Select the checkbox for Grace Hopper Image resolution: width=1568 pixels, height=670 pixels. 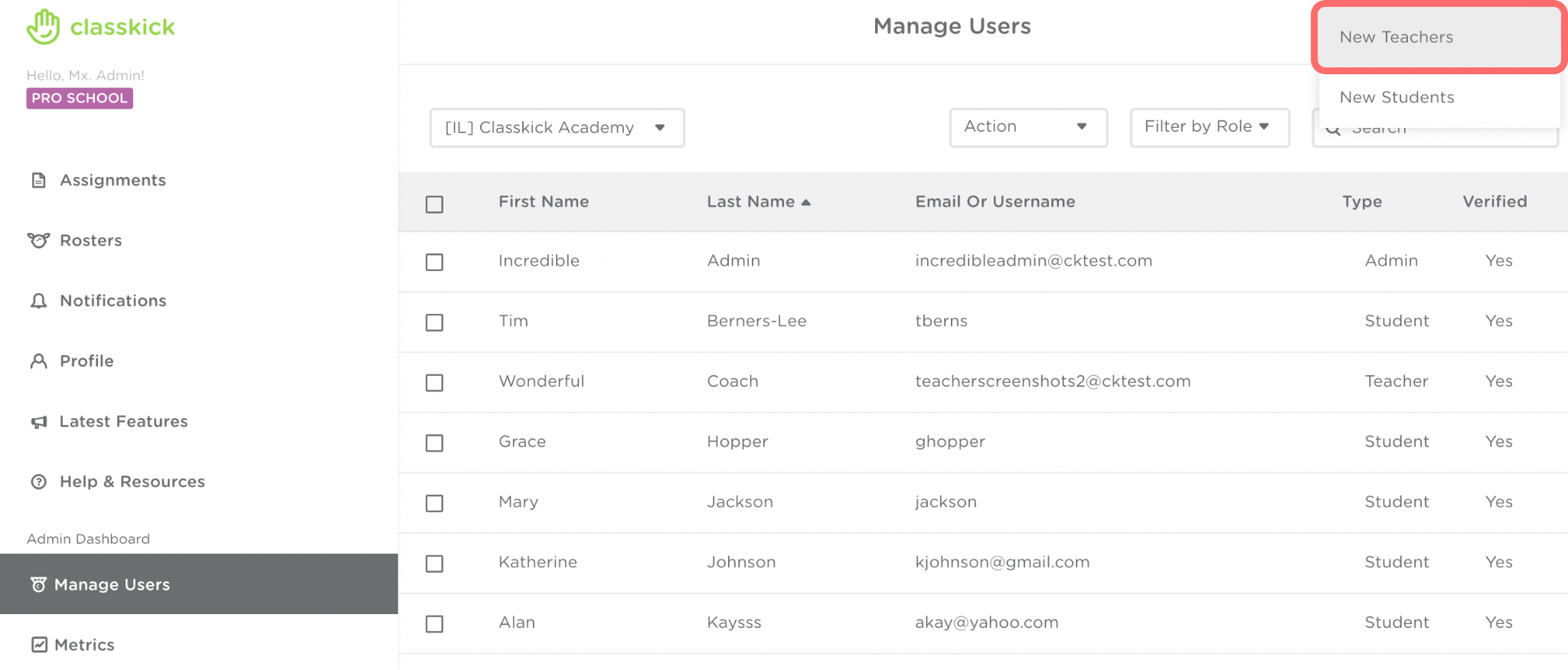(434, 443)
